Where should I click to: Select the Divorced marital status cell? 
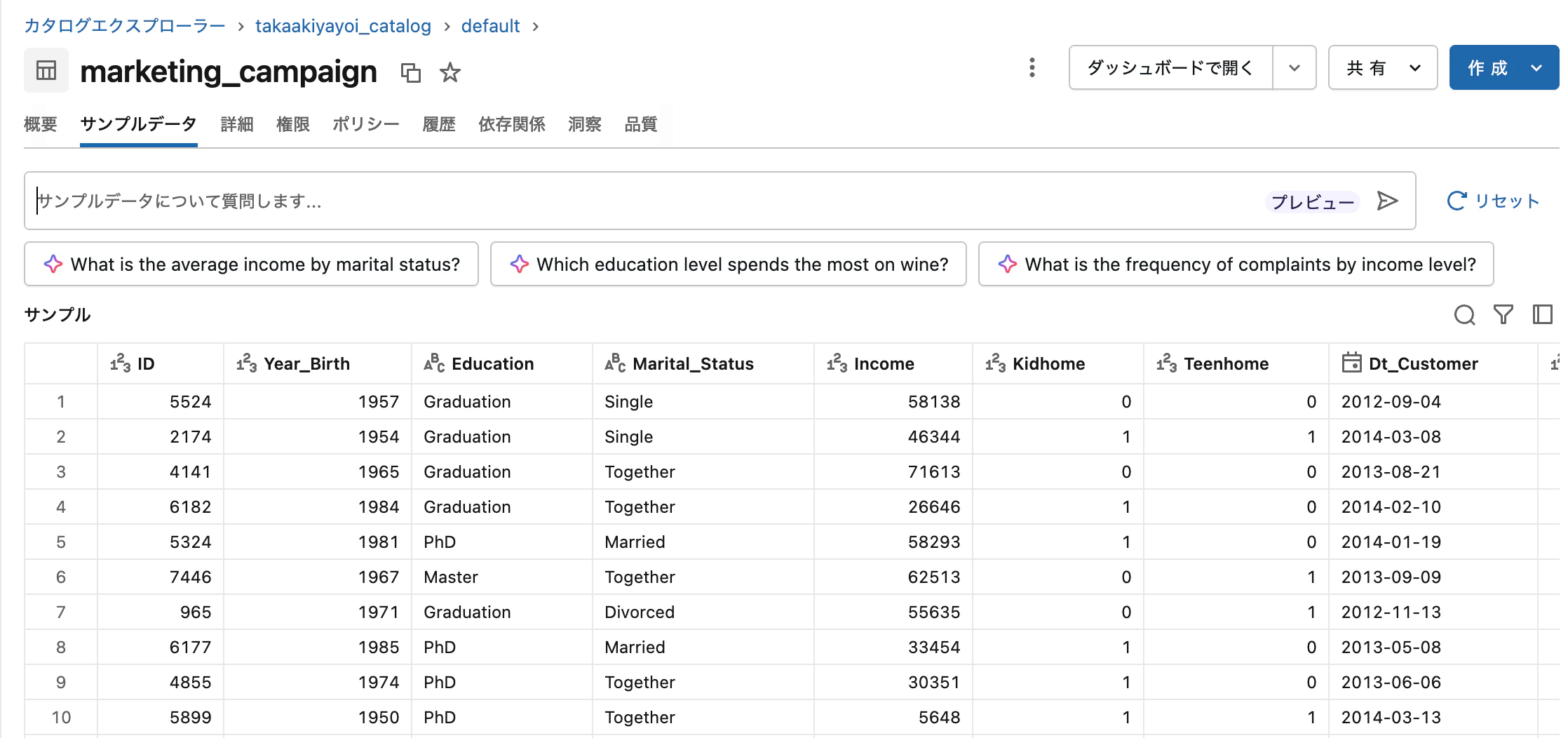(x=703, y=612)
